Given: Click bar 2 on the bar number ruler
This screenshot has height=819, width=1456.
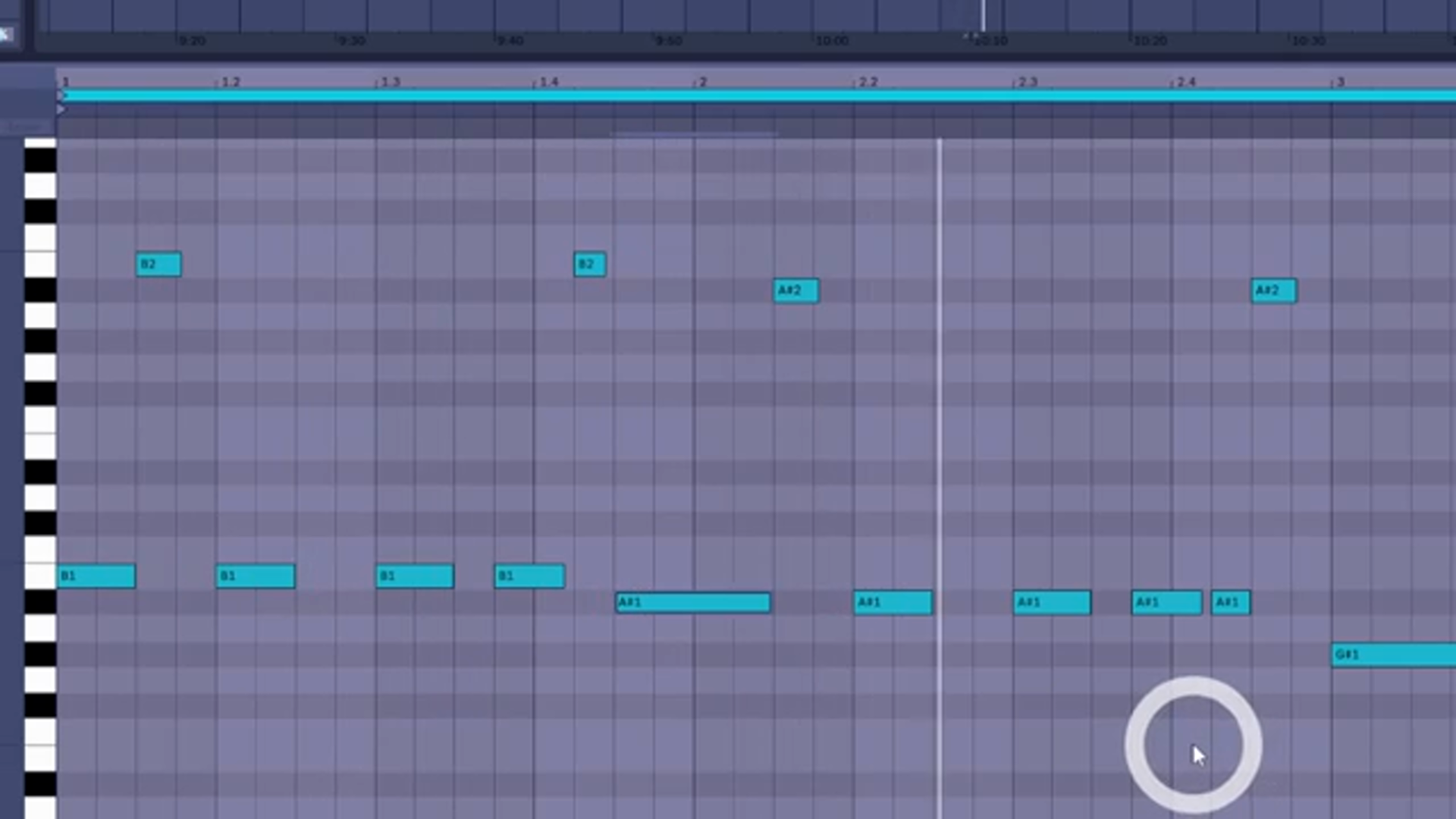Looking at the screenshot, I should click(701, 81).
